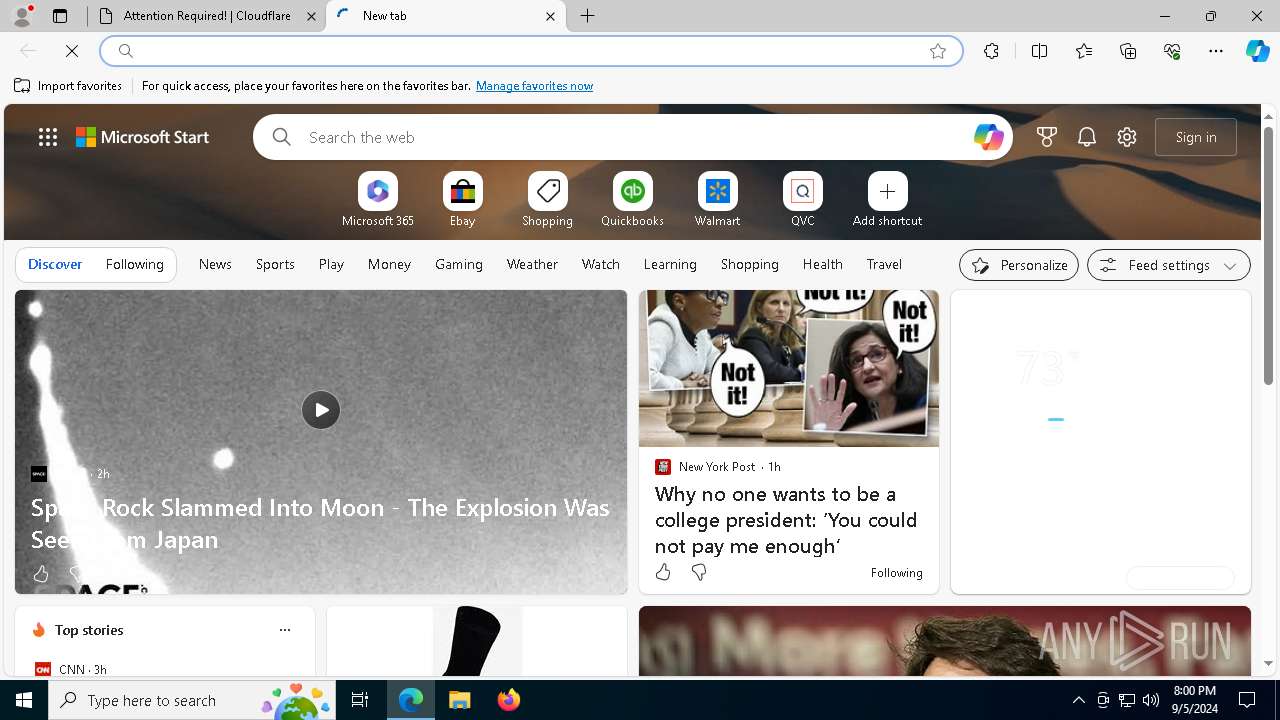Click the Microsoft Start logo
The image size is (1280, 720).
pos(143,137)
